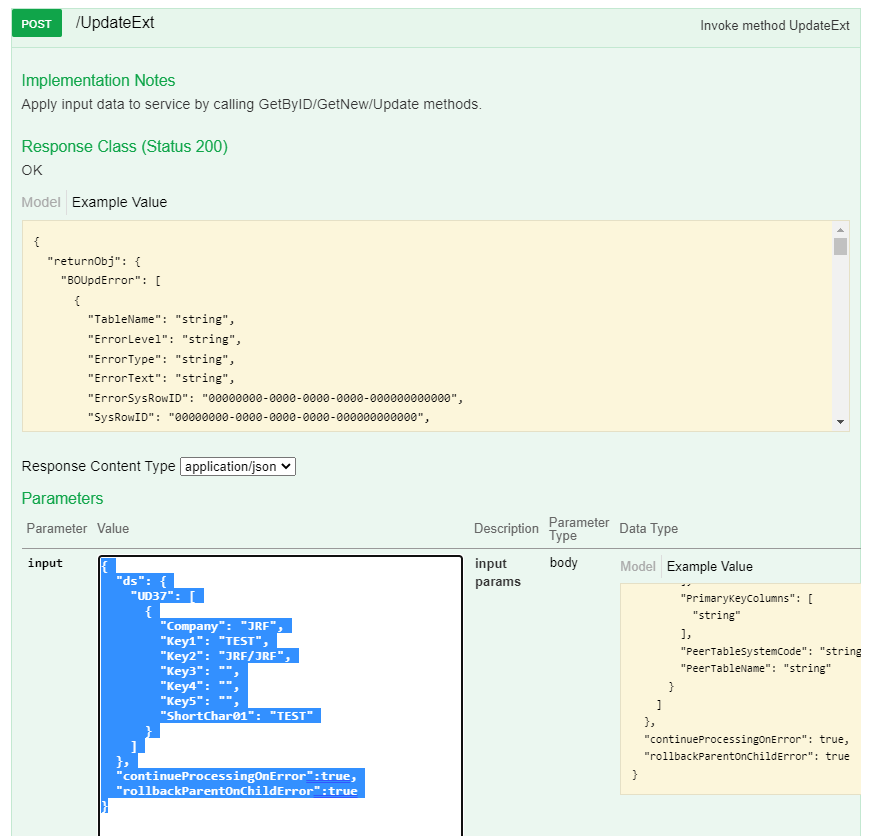Switch to the Model view for Response Class
Screen dimensions: 876x836
(x=40, y=202)
